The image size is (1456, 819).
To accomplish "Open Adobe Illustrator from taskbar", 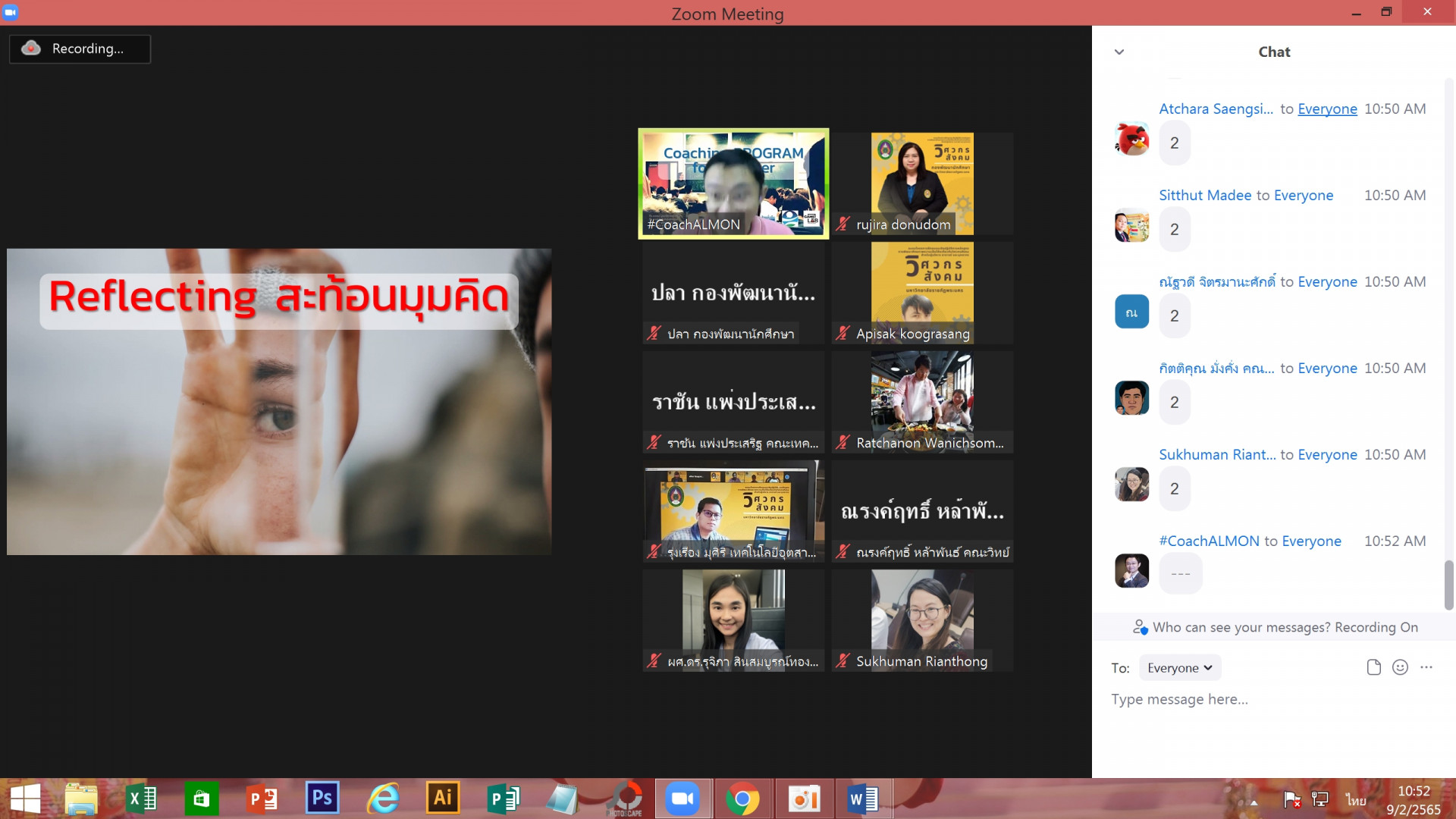I will [443, 799].
